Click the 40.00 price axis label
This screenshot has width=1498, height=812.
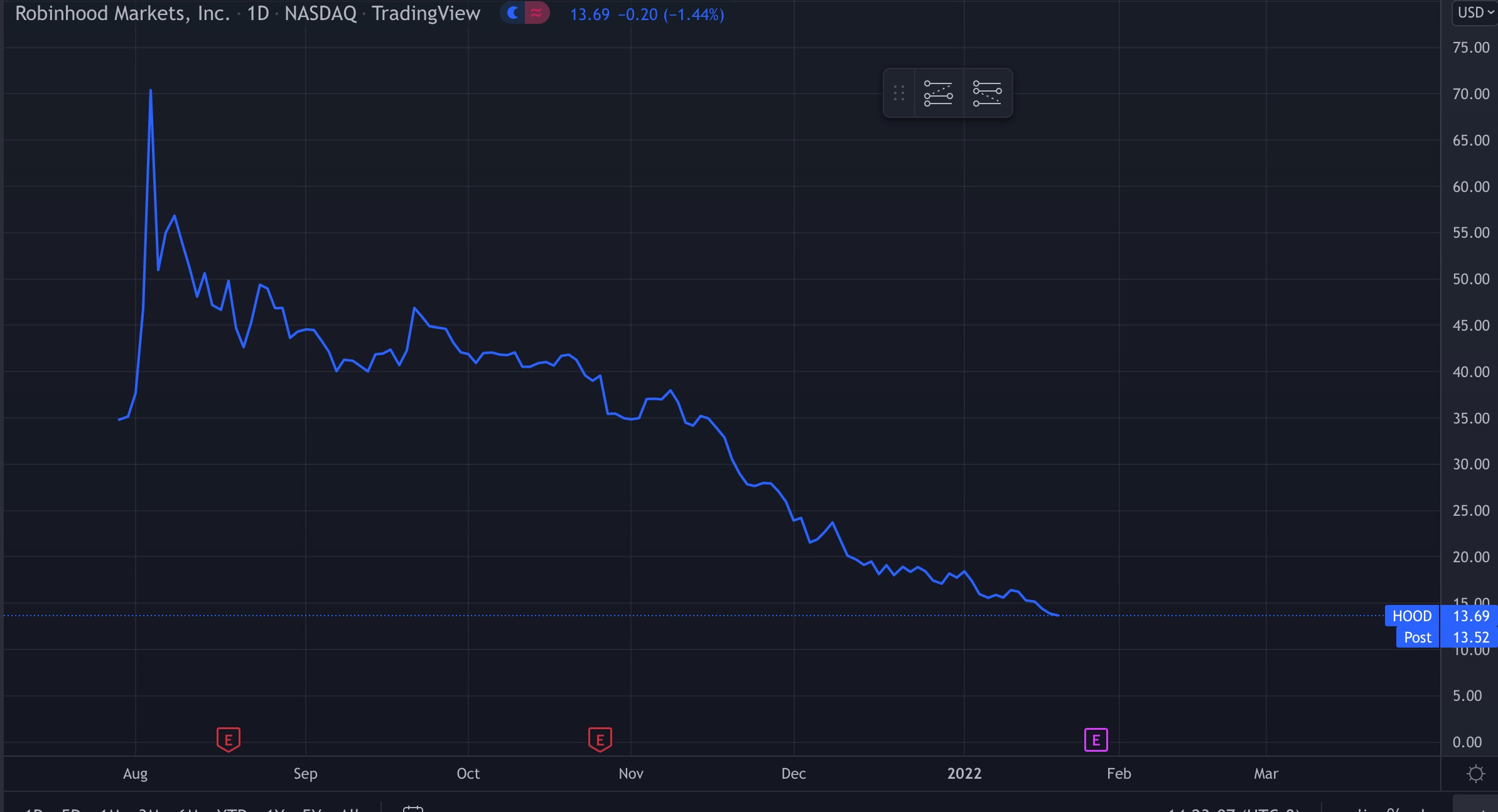1470,372
